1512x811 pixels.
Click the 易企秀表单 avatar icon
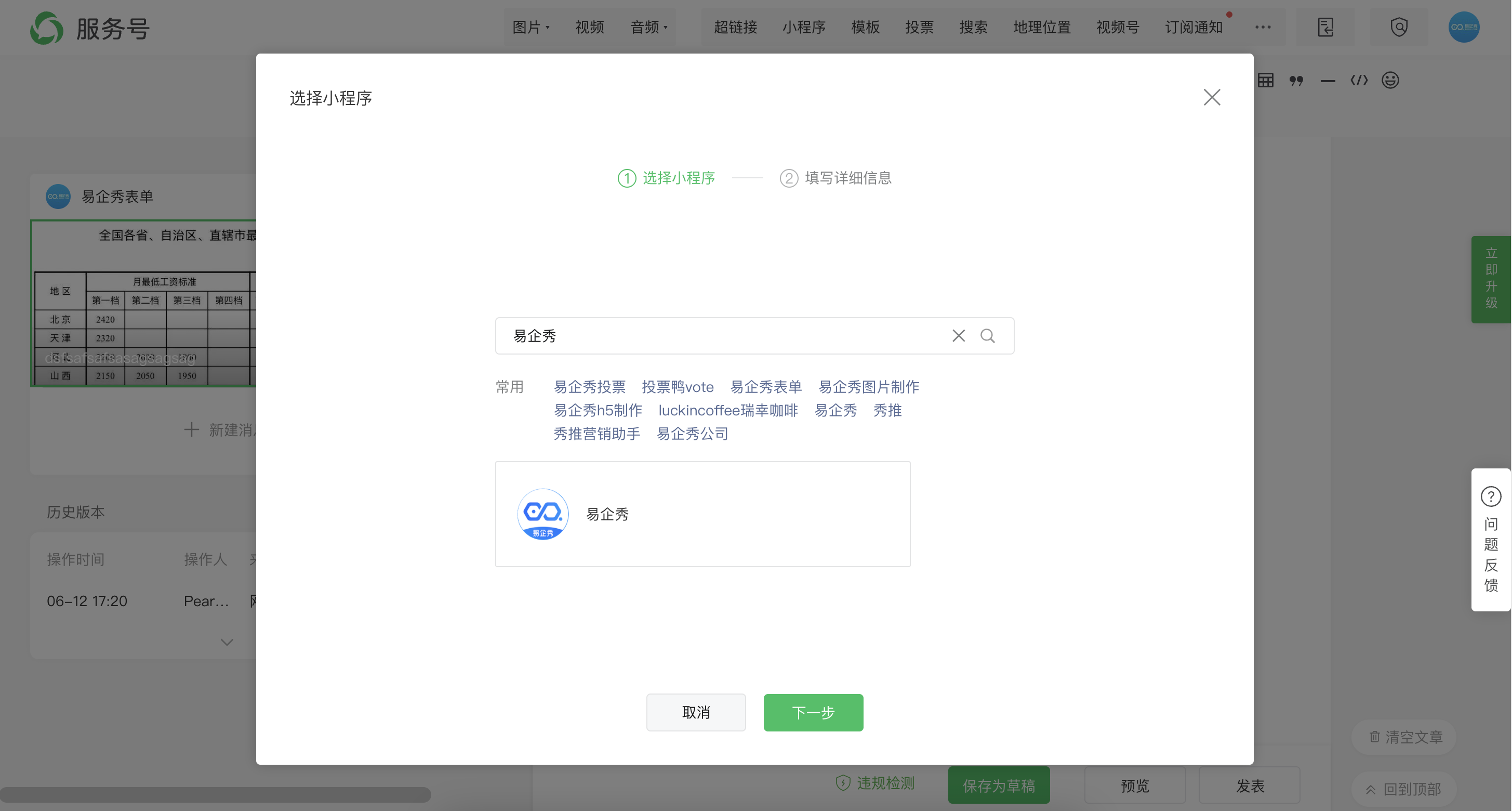(58, 196)
